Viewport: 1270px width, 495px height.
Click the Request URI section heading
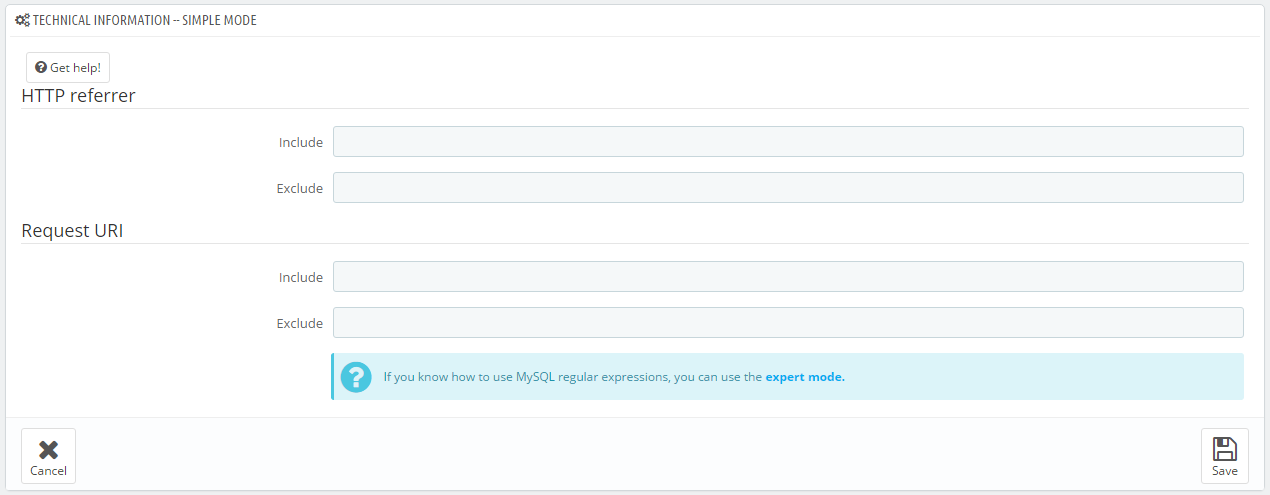(72, 231)
